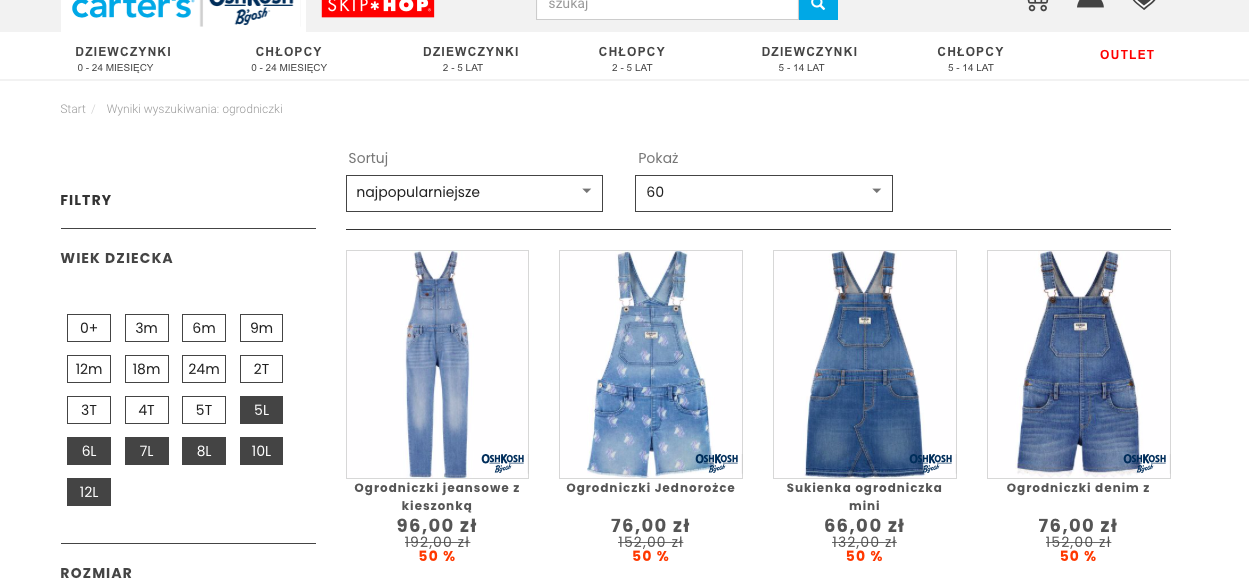Open the user account icon

1090,3
